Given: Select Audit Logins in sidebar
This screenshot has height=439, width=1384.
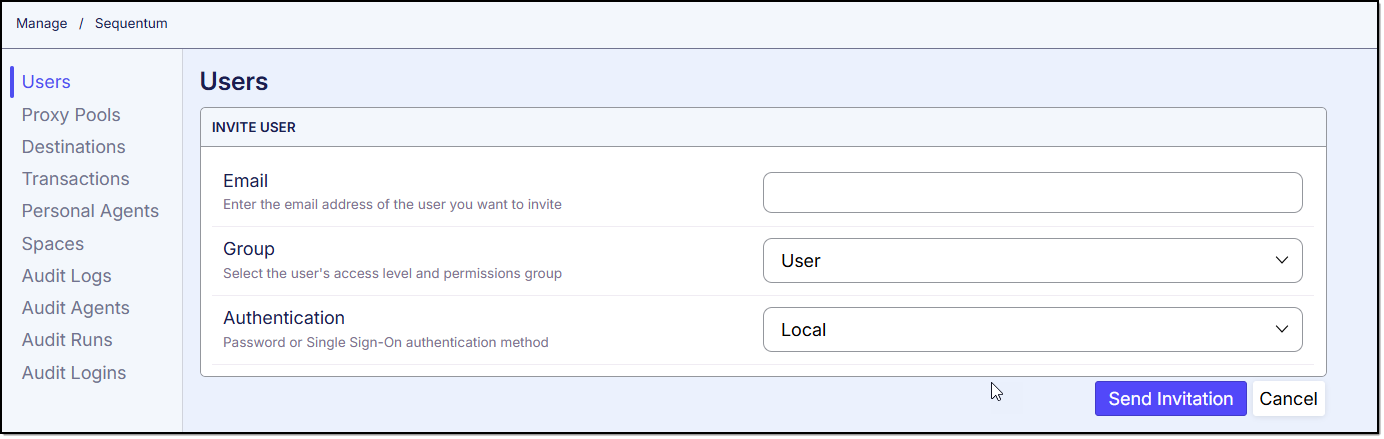Looking at the screenshot, I should (74, 373).
